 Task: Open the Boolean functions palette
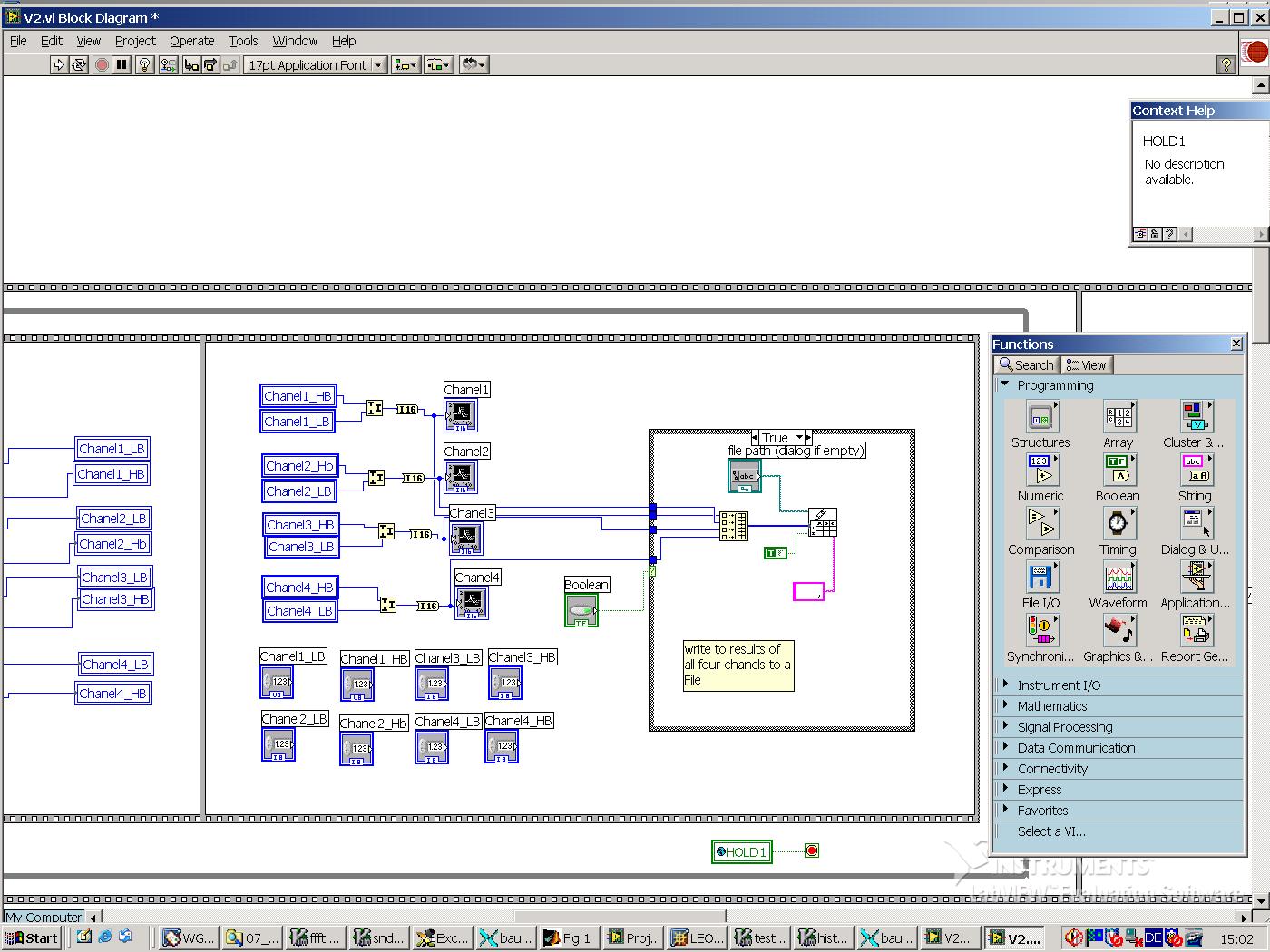[1118, 470]
